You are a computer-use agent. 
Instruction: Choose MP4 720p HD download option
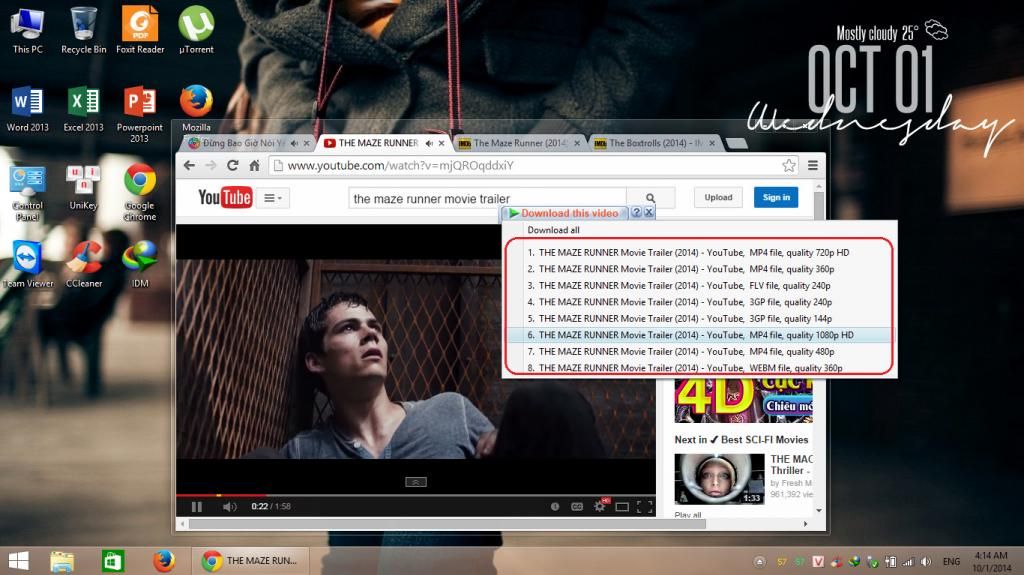coord(698,252)
